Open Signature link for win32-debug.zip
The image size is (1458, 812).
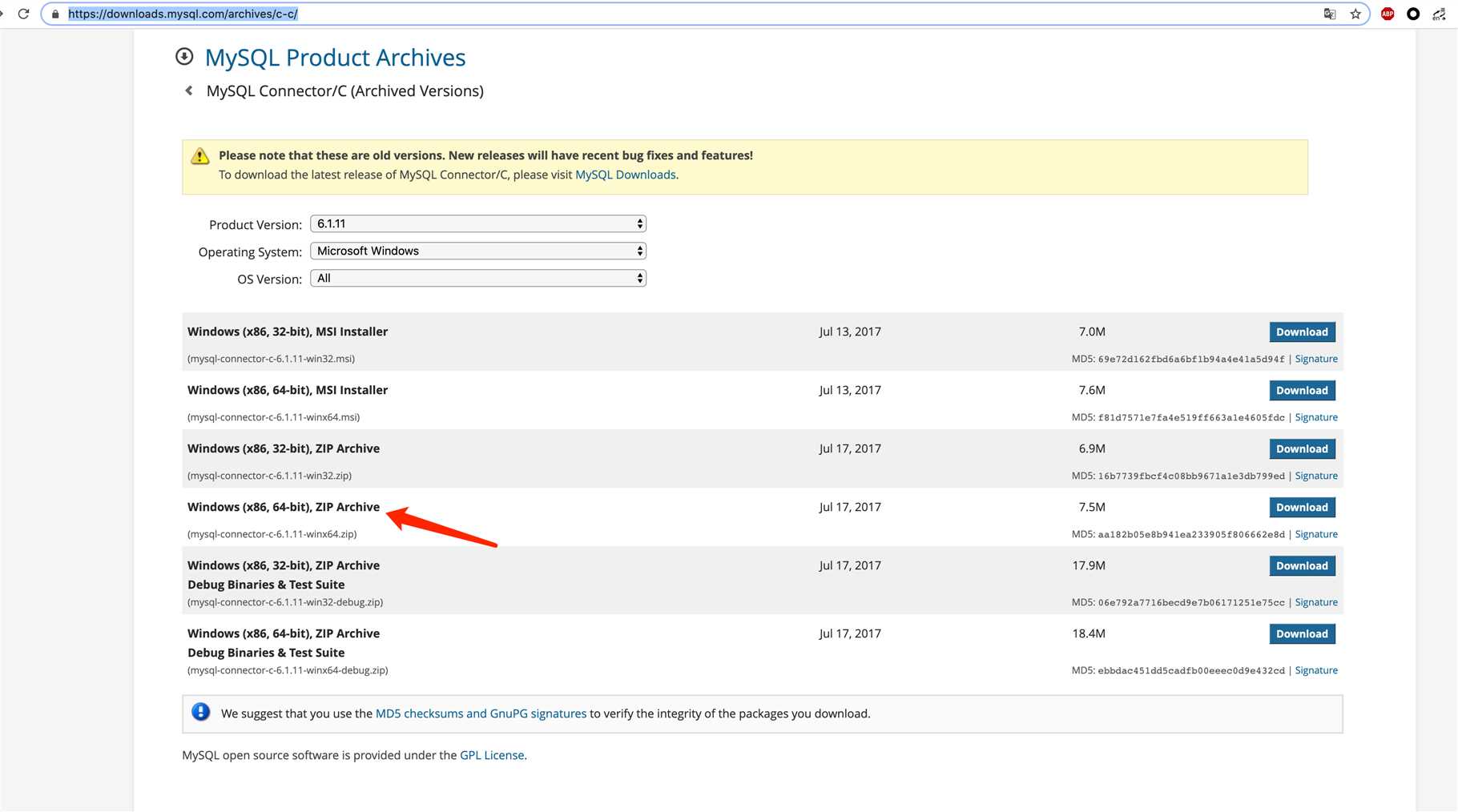click(x=1316, y=602)
